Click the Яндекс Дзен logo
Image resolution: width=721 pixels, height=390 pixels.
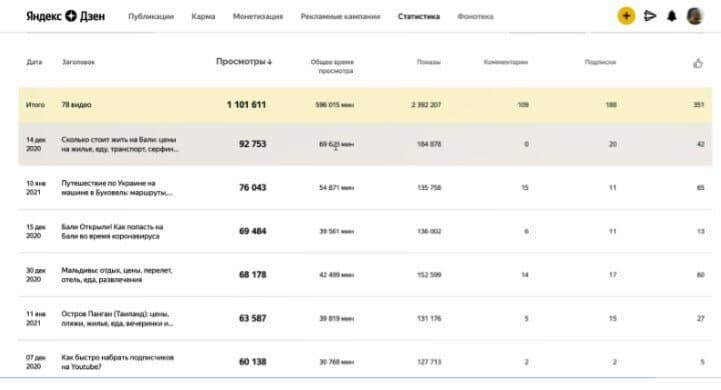[x=65, y=16]
